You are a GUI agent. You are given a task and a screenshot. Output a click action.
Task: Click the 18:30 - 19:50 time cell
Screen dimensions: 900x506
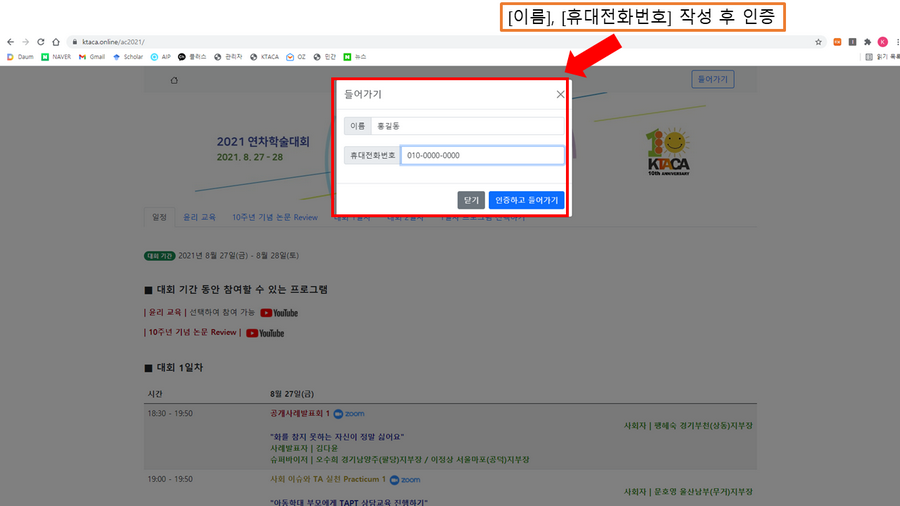point(170,413)
